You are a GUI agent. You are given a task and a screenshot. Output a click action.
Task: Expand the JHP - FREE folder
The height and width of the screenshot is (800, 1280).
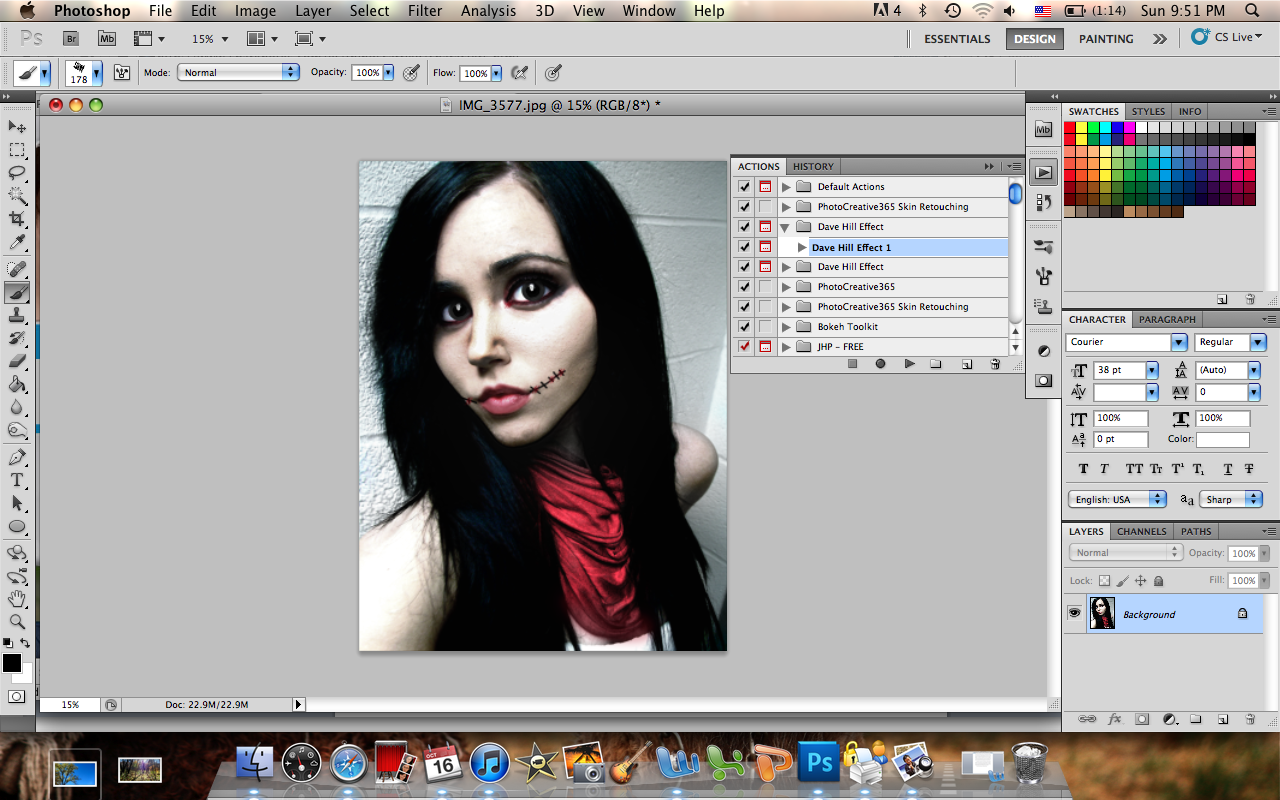786,347
